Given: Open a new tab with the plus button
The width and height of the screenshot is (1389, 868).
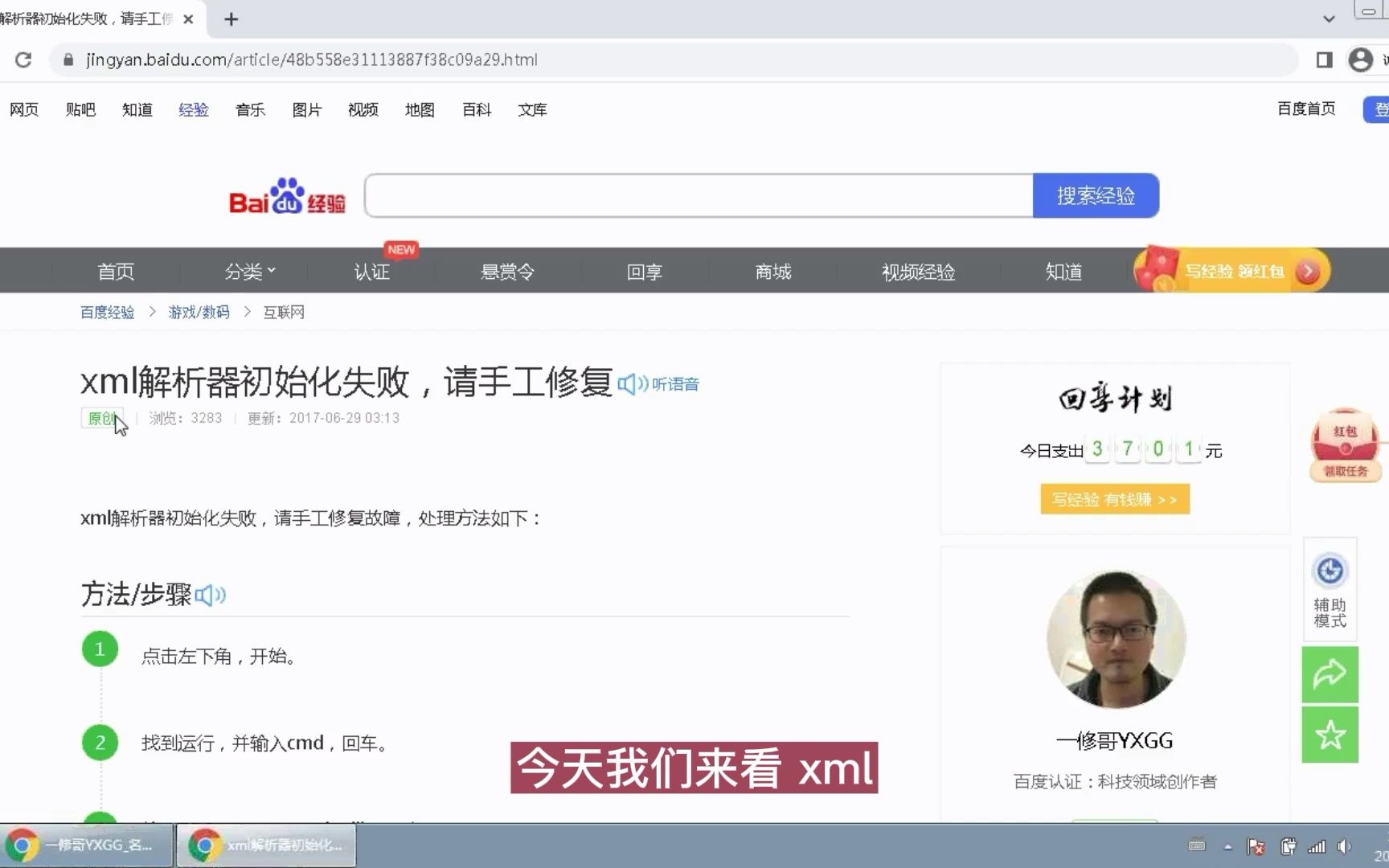Looking at the screenshot, I should tap(231, 19).
